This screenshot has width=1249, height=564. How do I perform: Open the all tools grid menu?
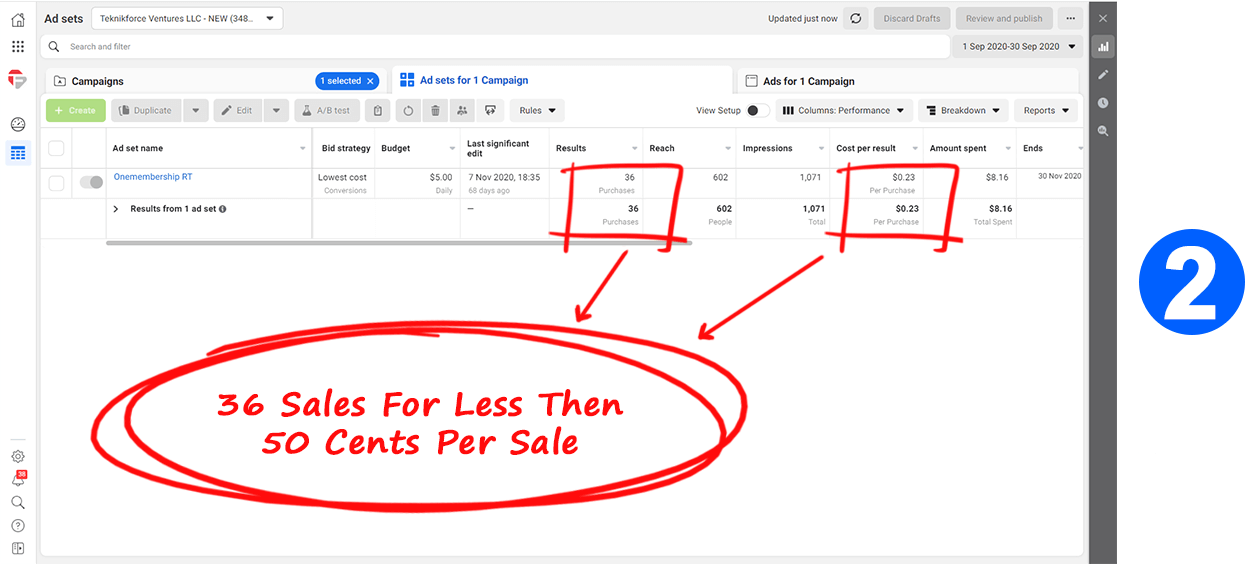click(17, 47)
